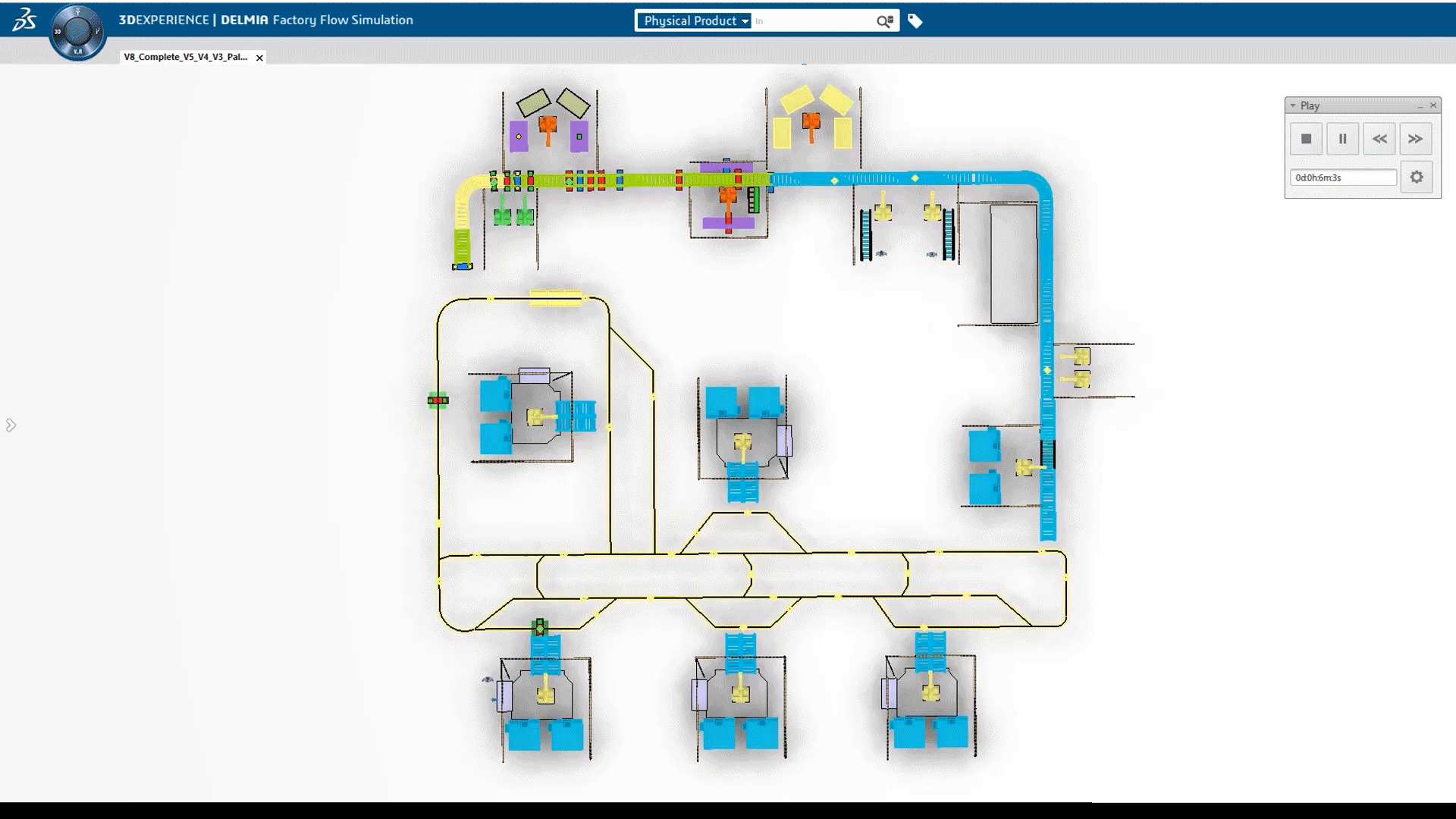Click the 3DS logo icon

click(x=24, y=20)
